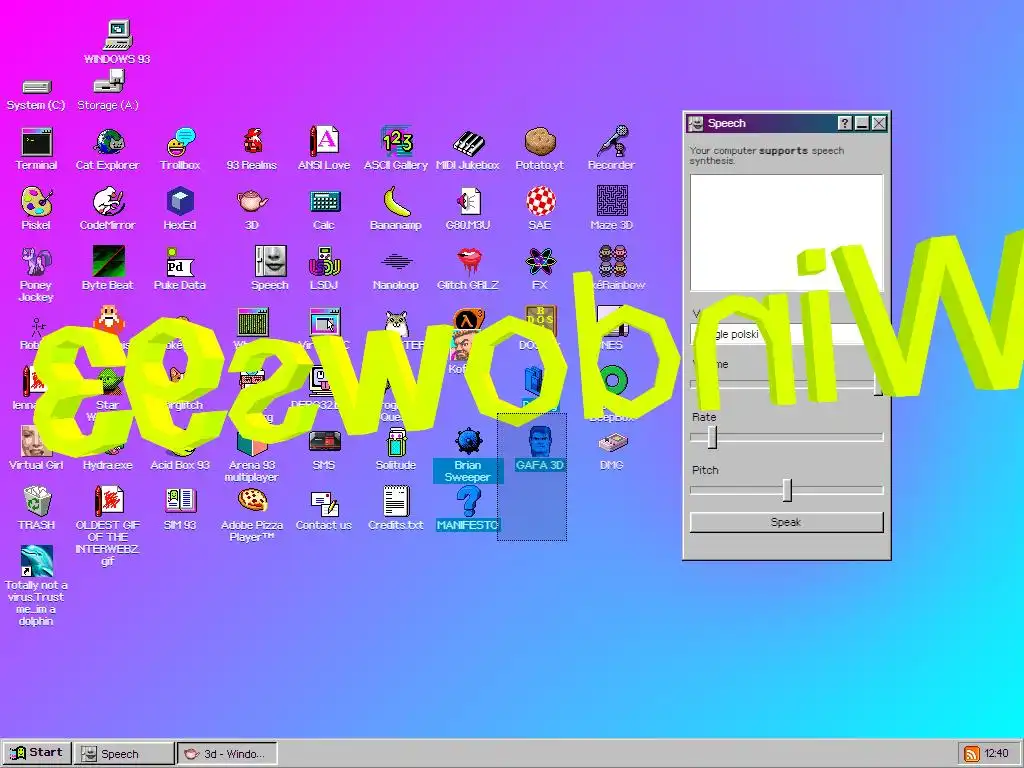Open the FX atom icon

coord(539,269)
